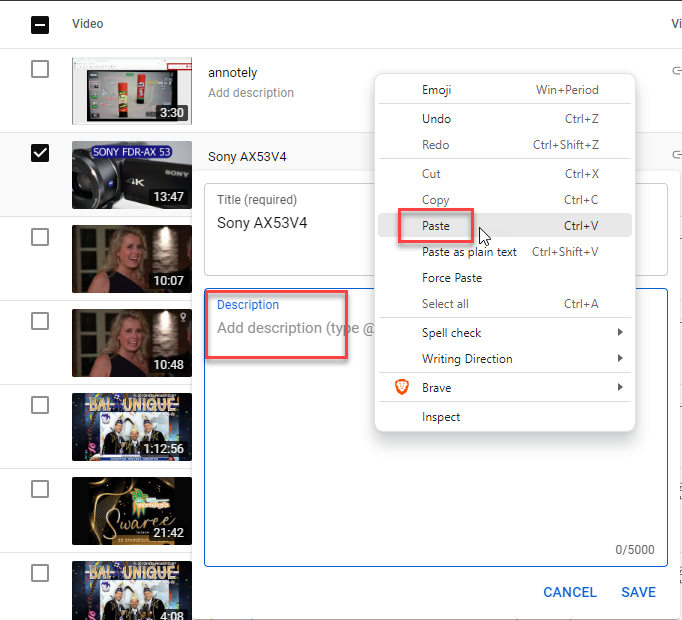
Task: Click the Video column header
Action: point(87,24)
